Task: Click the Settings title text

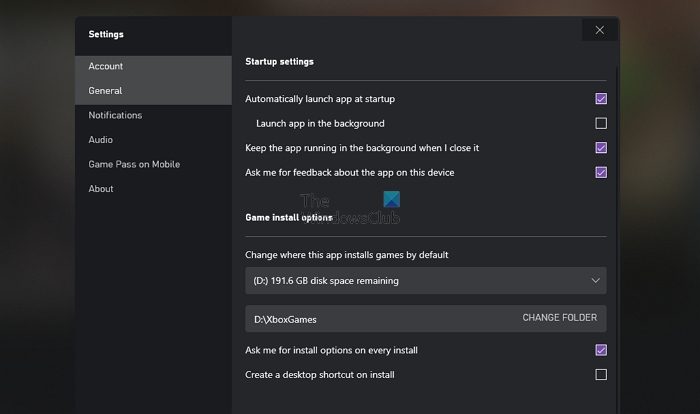Action: (106, 34)
